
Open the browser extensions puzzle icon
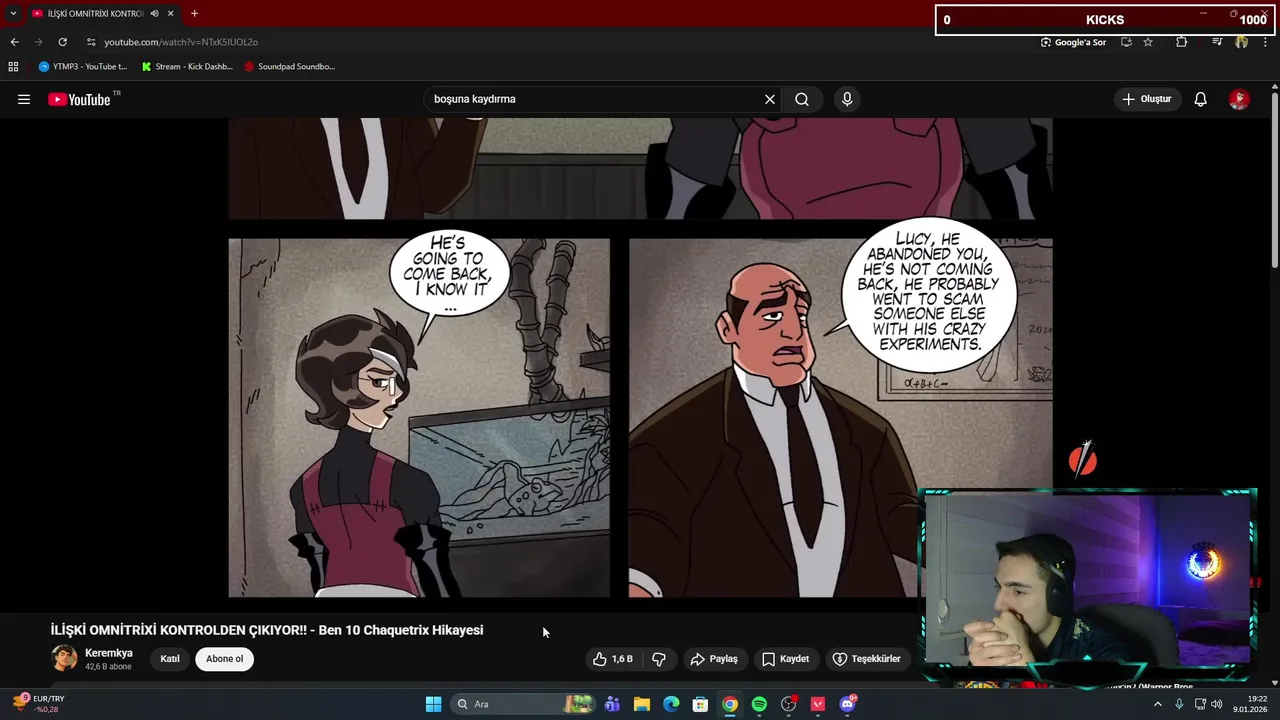(x=1181, y=42)
